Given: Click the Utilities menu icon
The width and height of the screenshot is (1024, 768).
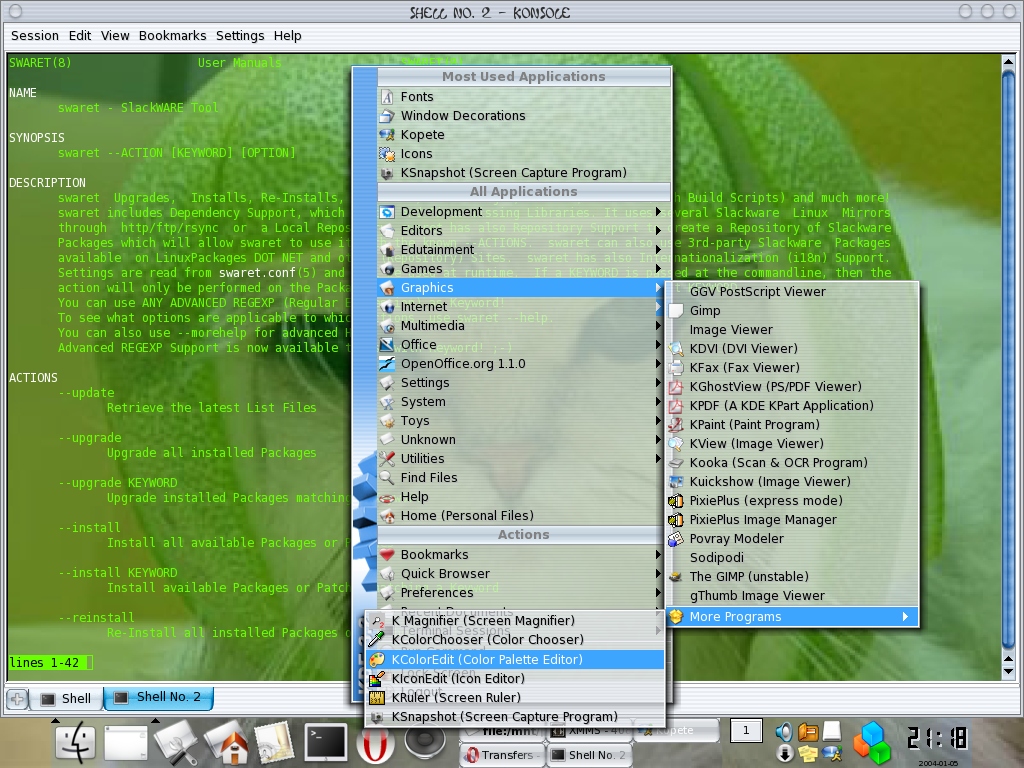Looking at the screenshot, I should coord(387,458).
